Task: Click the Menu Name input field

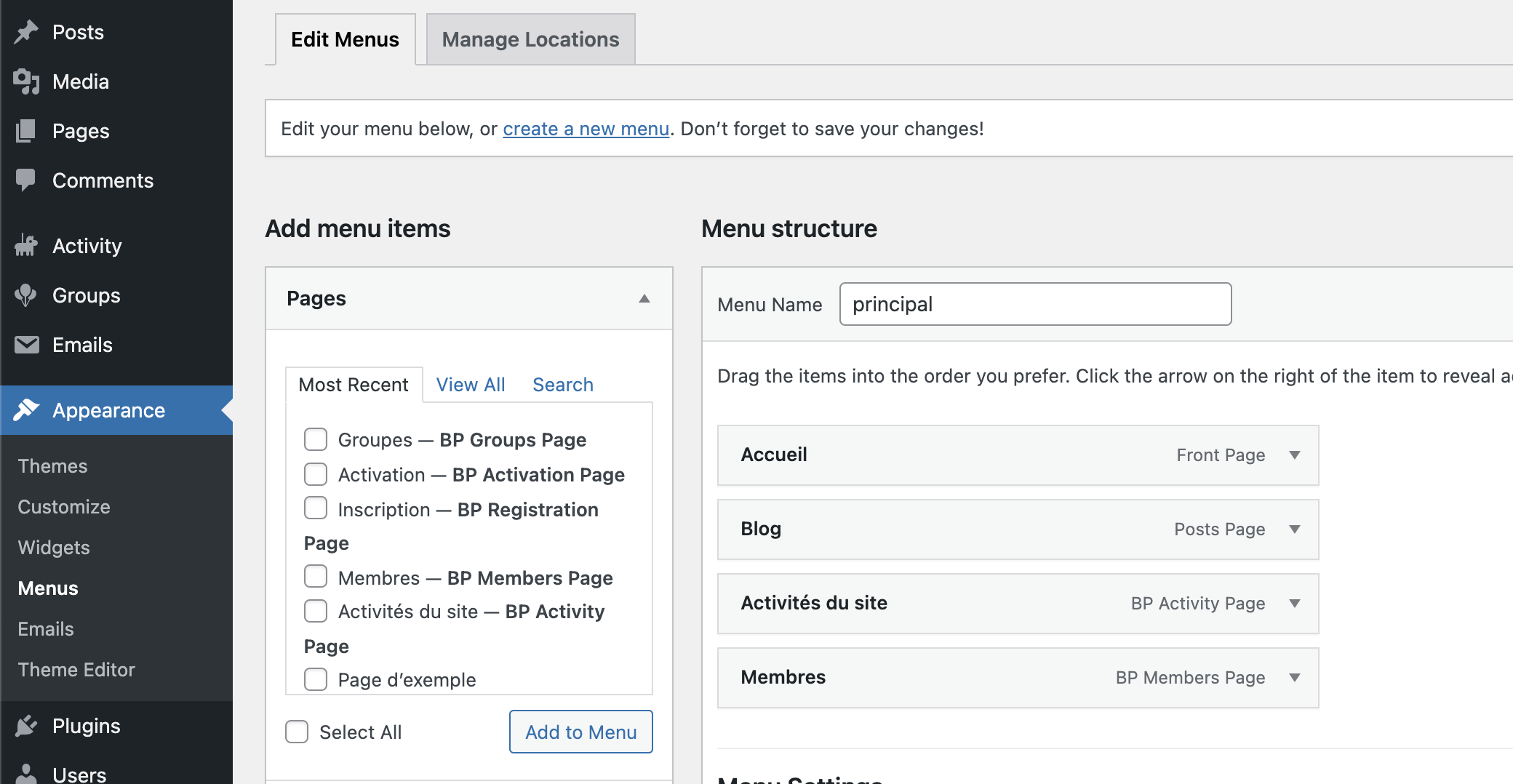Action: click(x=1036, y=304)
